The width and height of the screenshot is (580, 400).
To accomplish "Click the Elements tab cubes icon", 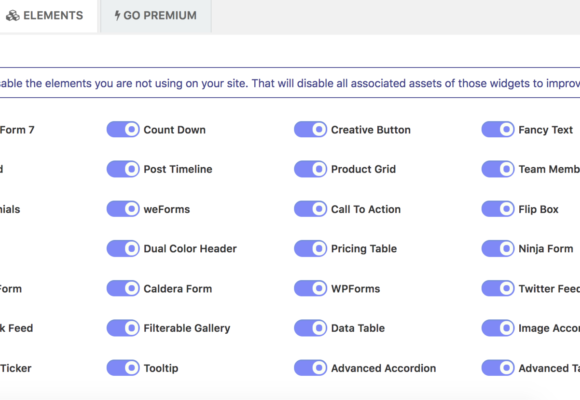I will tap(13, 16).
